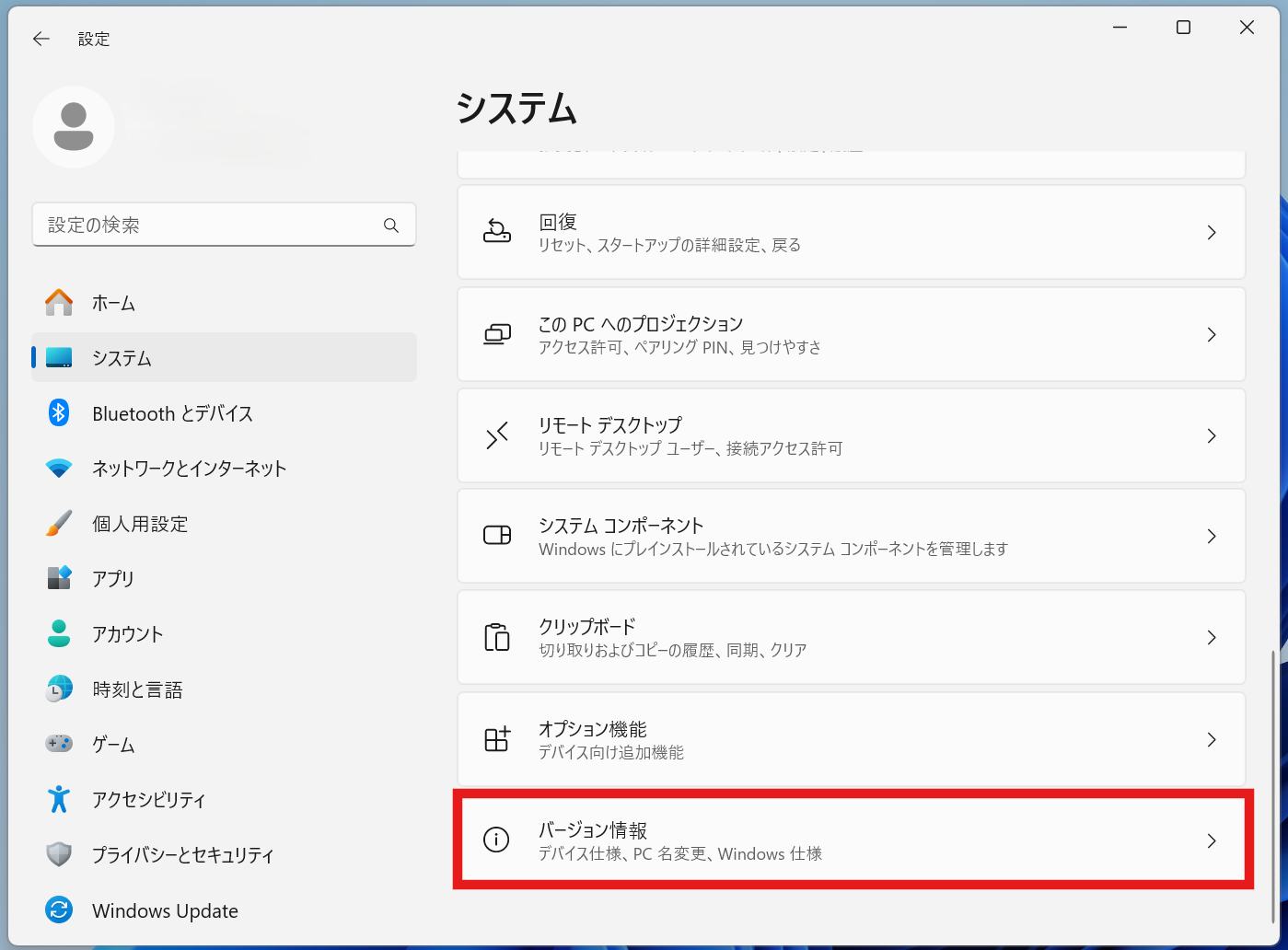Open この PC へのプロジェクション chevron

(1212, 335)
